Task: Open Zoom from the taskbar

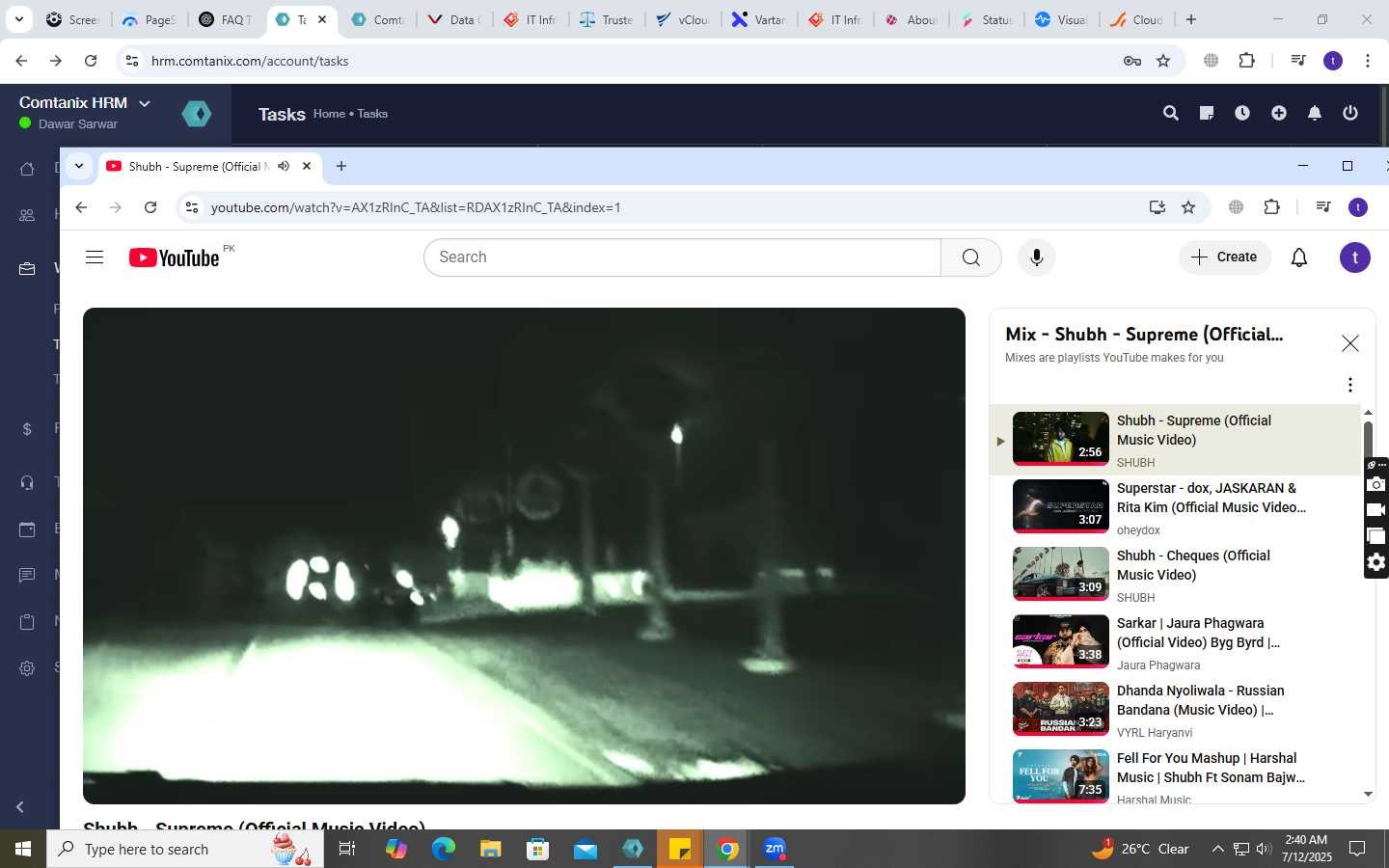Action: 775,849
